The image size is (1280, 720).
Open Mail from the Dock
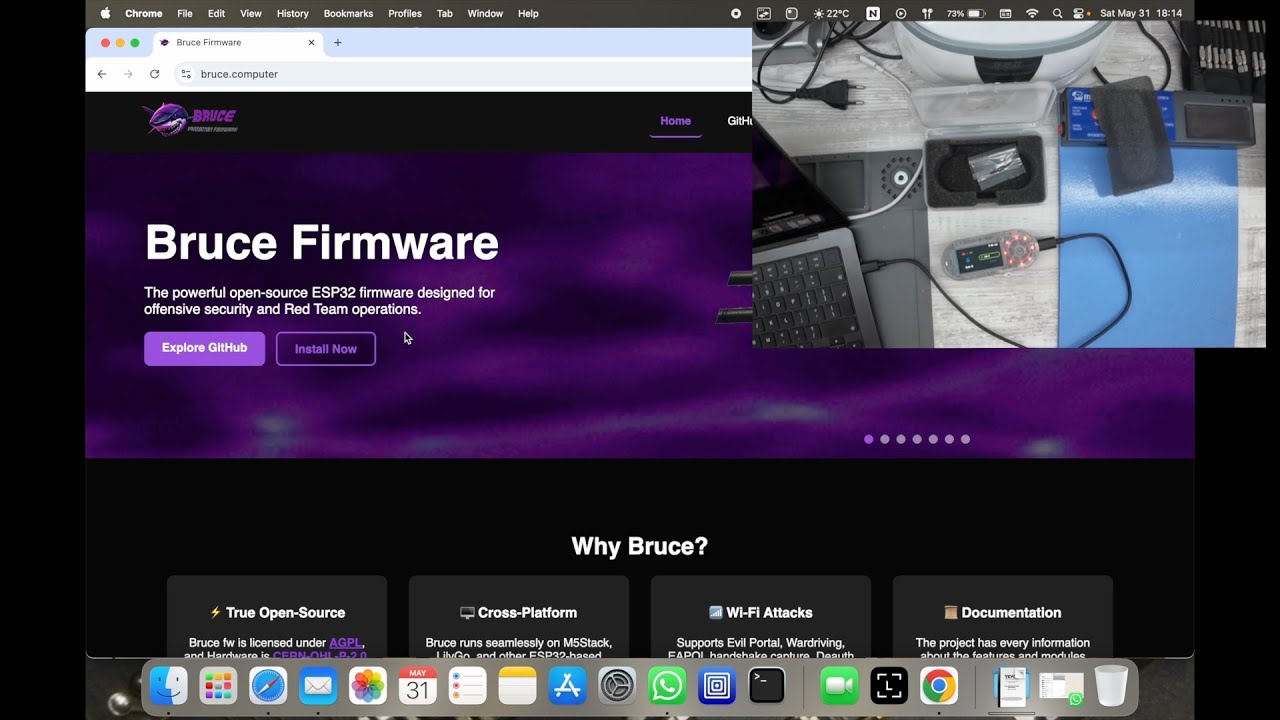[318, 686]
